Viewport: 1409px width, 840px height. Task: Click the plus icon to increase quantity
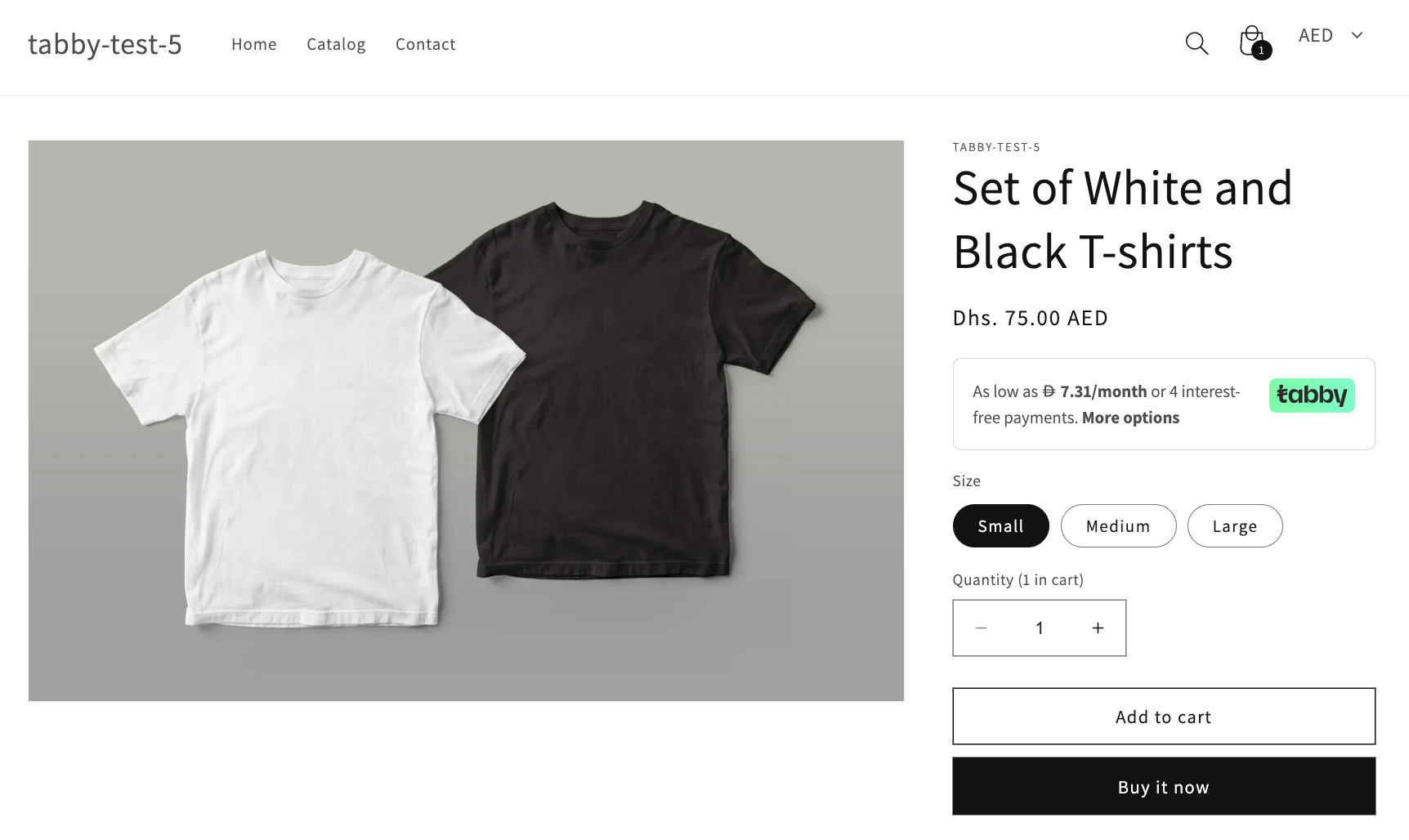click(x=1097, y=628)
